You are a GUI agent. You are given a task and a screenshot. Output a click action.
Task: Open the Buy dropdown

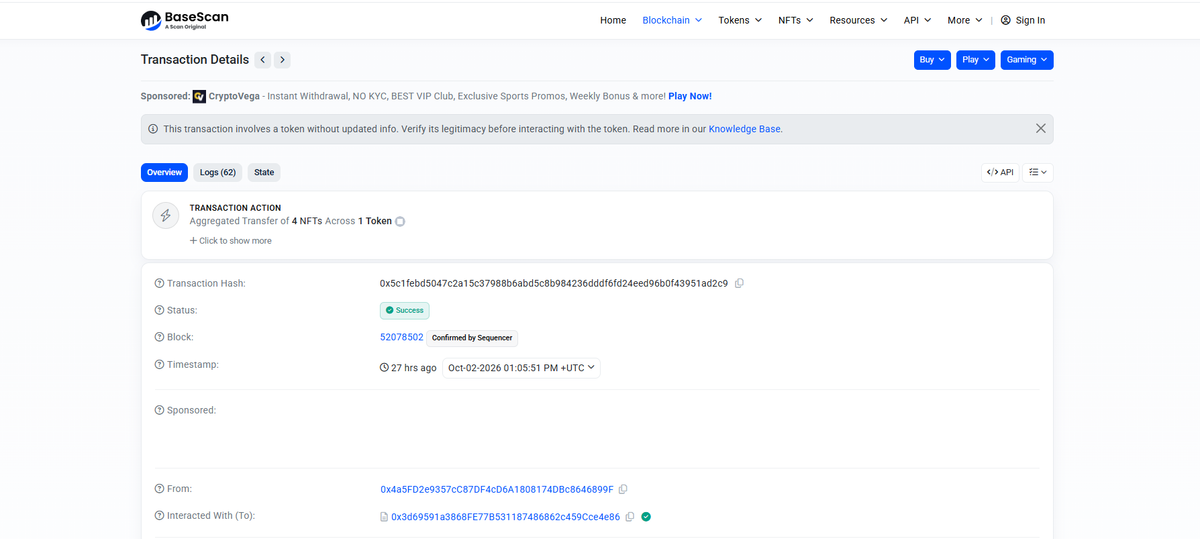pos(932,60)
